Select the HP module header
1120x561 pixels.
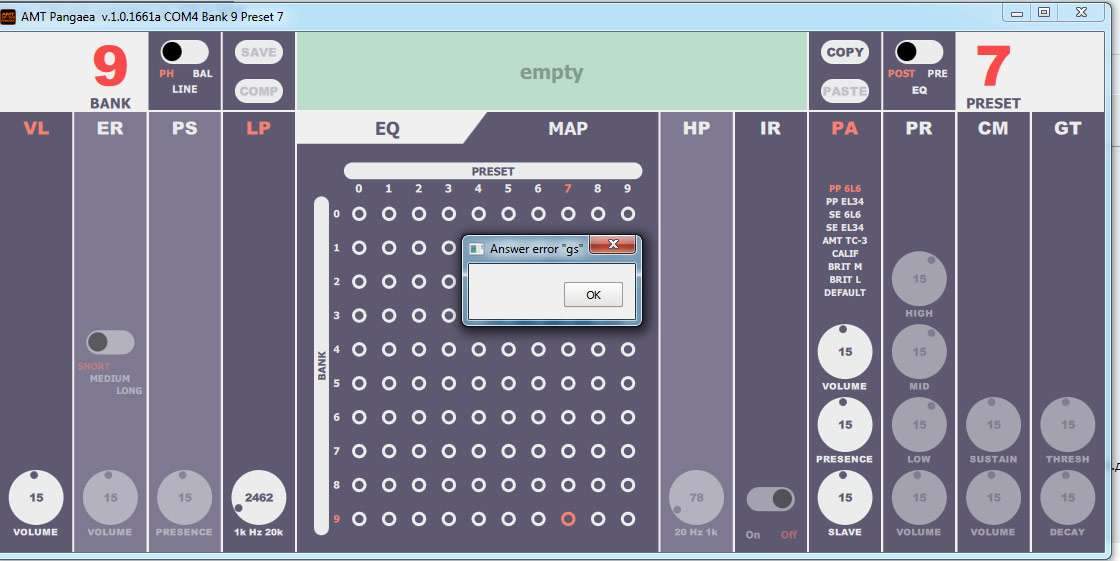pyautogui.click(x=696, y=129)
